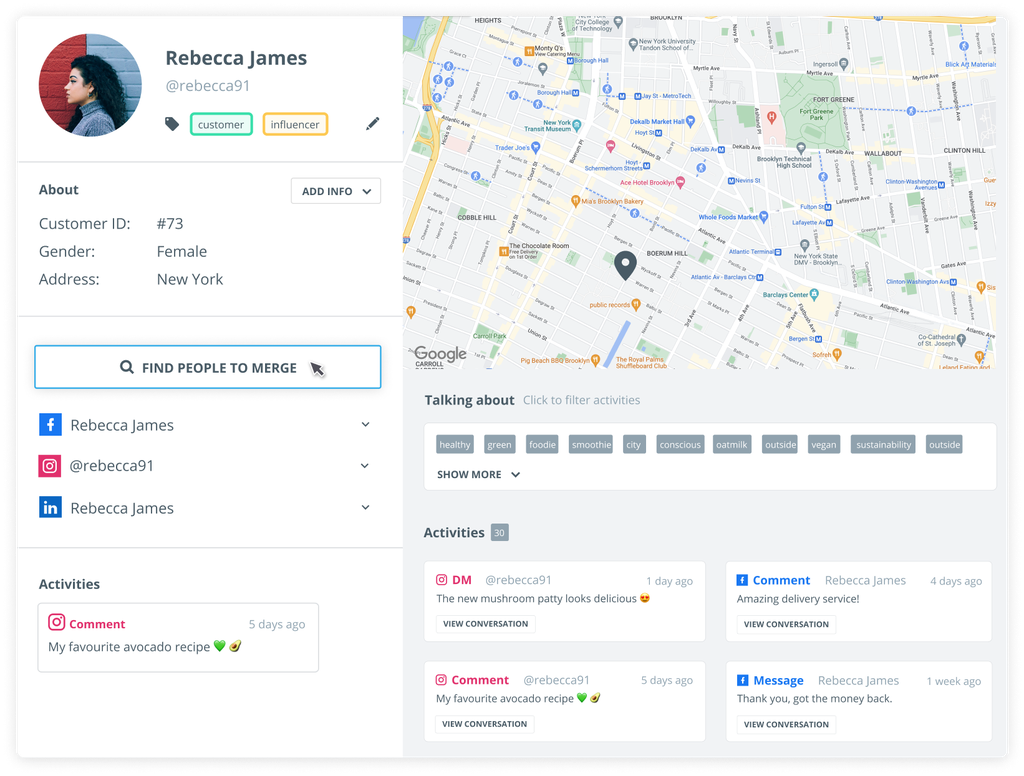Screen dimensions: 1024x776
Task: View conversation for mushroom patty DM
Action: [x=485, y=624]
